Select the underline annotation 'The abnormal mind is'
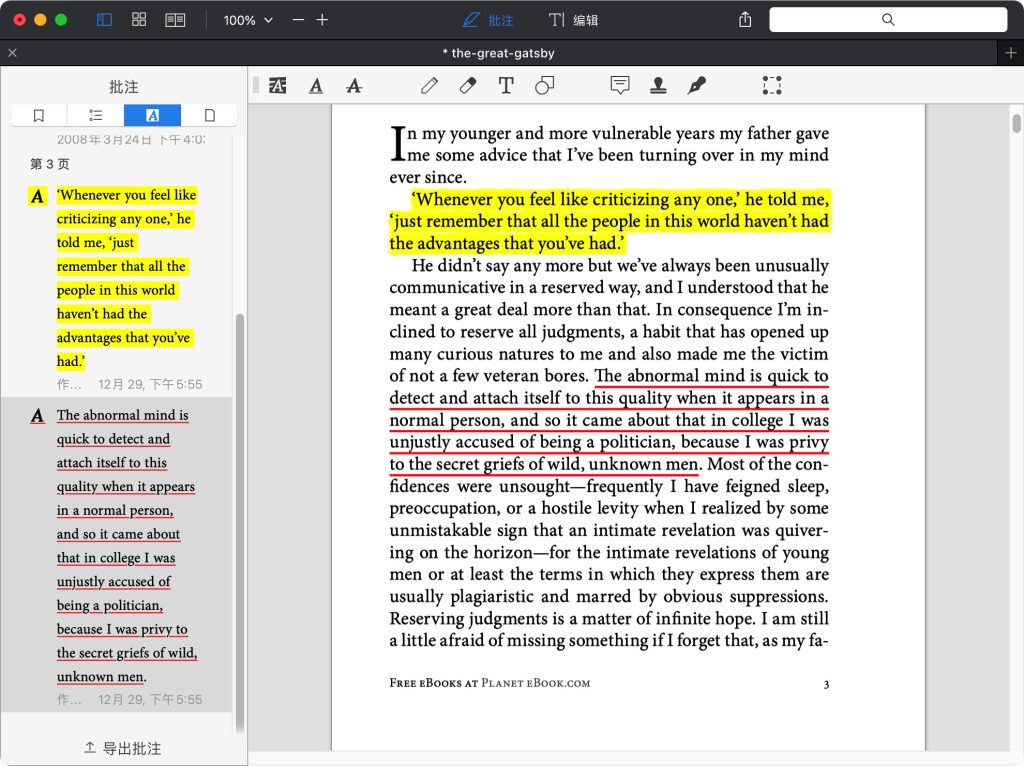The width and height of the screenshot is (1024, 766). coord(116,554)
